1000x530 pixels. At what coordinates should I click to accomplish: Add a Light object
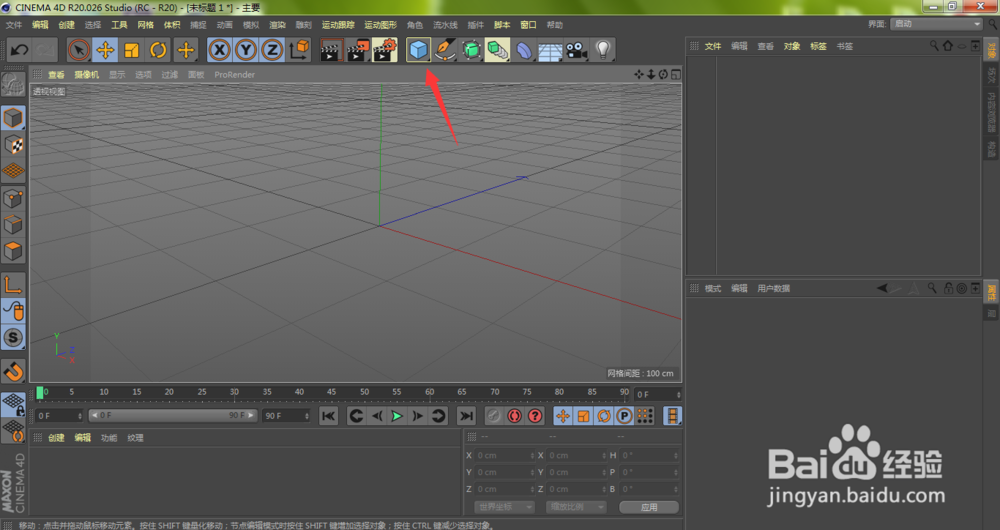(x=603, y=50)
